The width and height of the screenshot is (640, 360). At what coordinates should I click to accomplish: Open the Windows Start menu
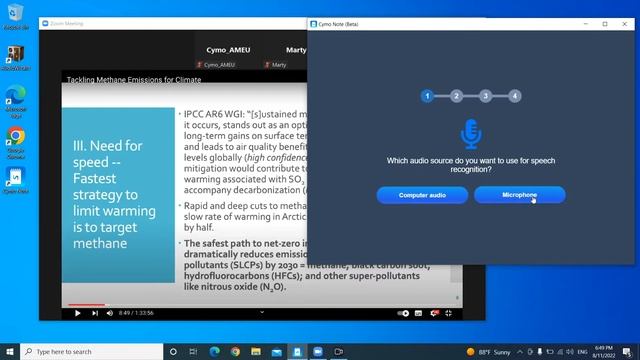[x=10, y=351]
